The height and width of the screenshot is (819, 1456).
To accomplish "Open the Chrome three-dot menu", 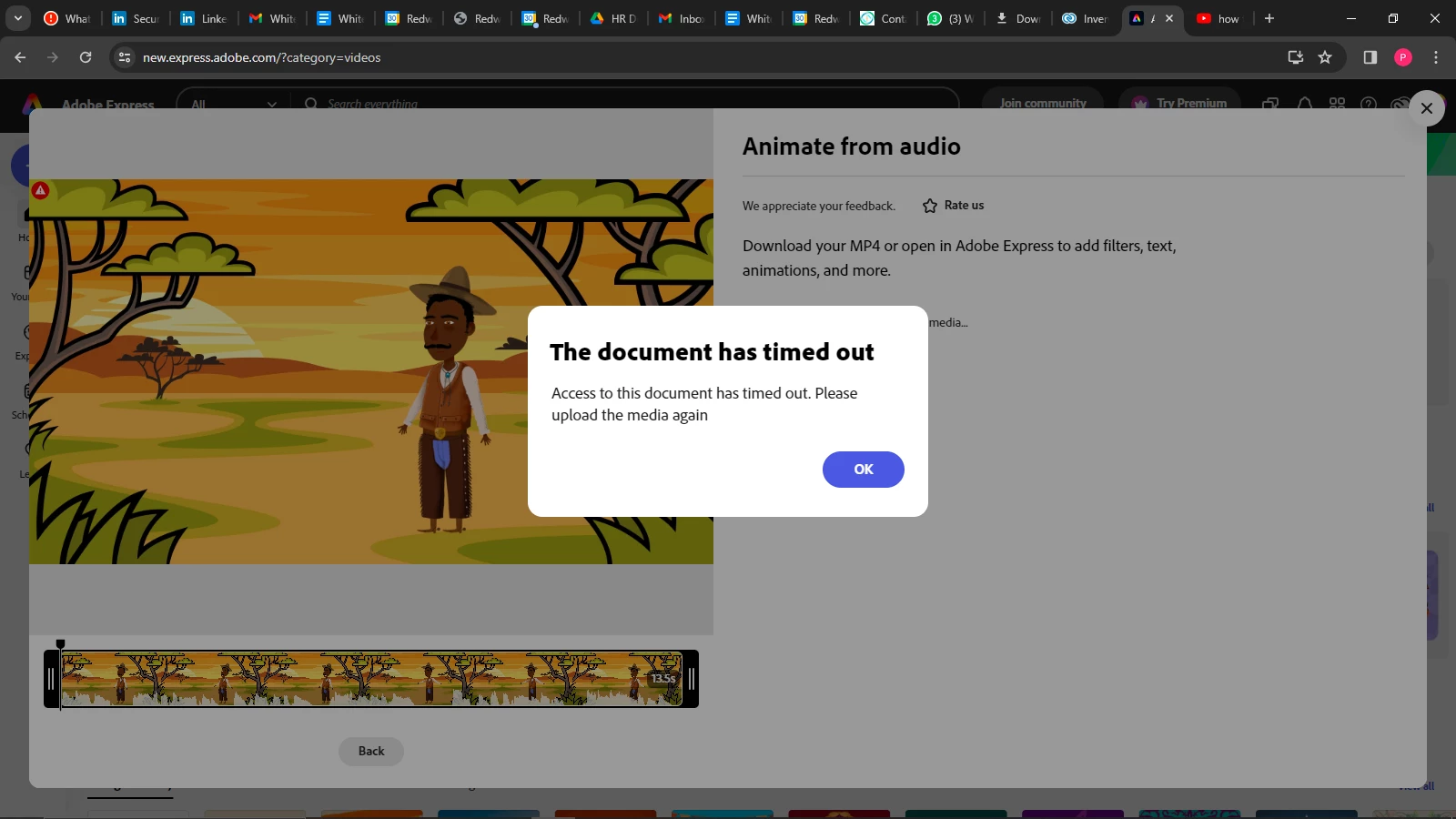I will pyautogui.click(x=1436, y=57).
